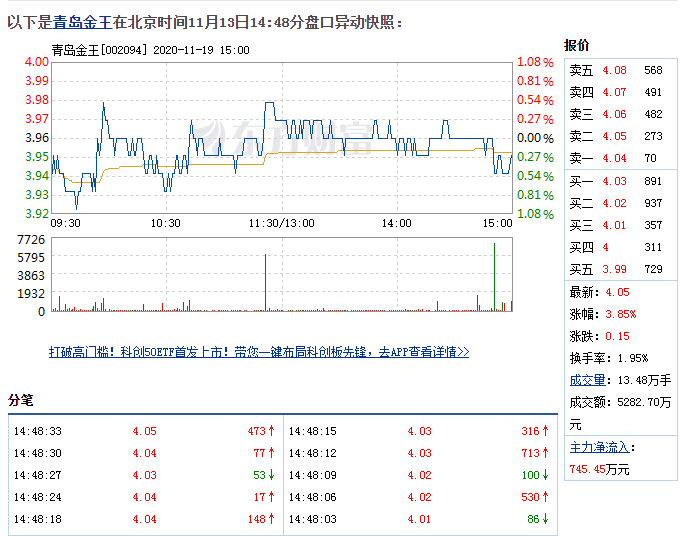Image resolution: width=683 pixels, height=537 pixels.
Task: Open the 科创50ETF promotional link
Action: pos(259,352)
